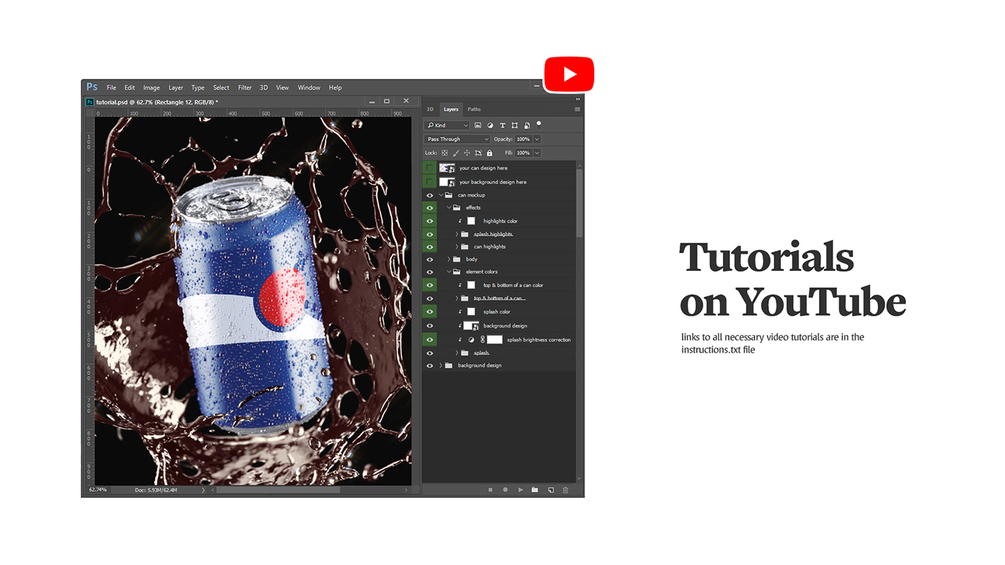
Task: Lock position move icon
Action: pos(467,153)
